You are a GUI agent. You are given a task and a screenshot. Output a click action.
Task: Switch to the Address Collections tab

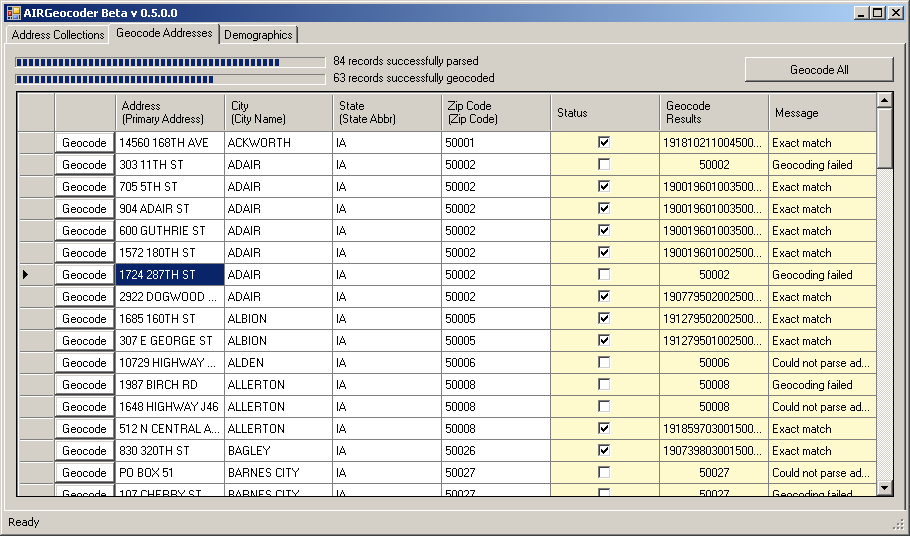(x=58, y=35)
